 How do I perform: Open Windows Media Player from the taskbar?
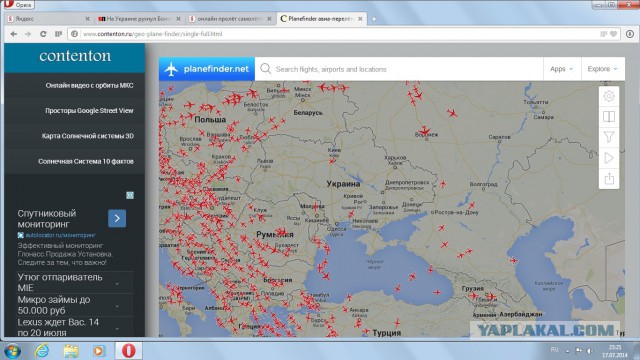[98, 351]
